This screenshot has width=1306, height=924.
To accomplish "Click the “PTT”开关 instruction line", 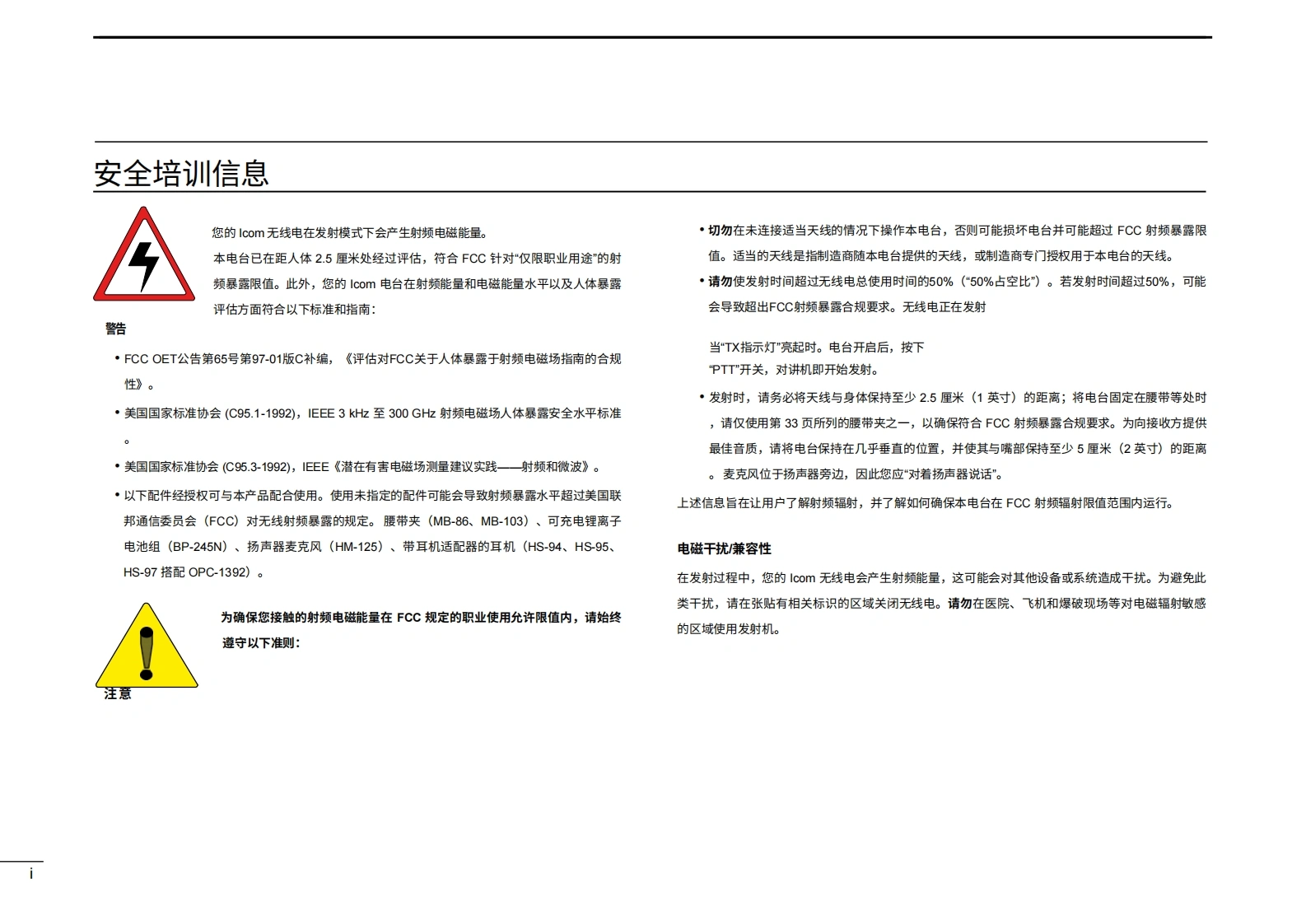I will 794,370.
